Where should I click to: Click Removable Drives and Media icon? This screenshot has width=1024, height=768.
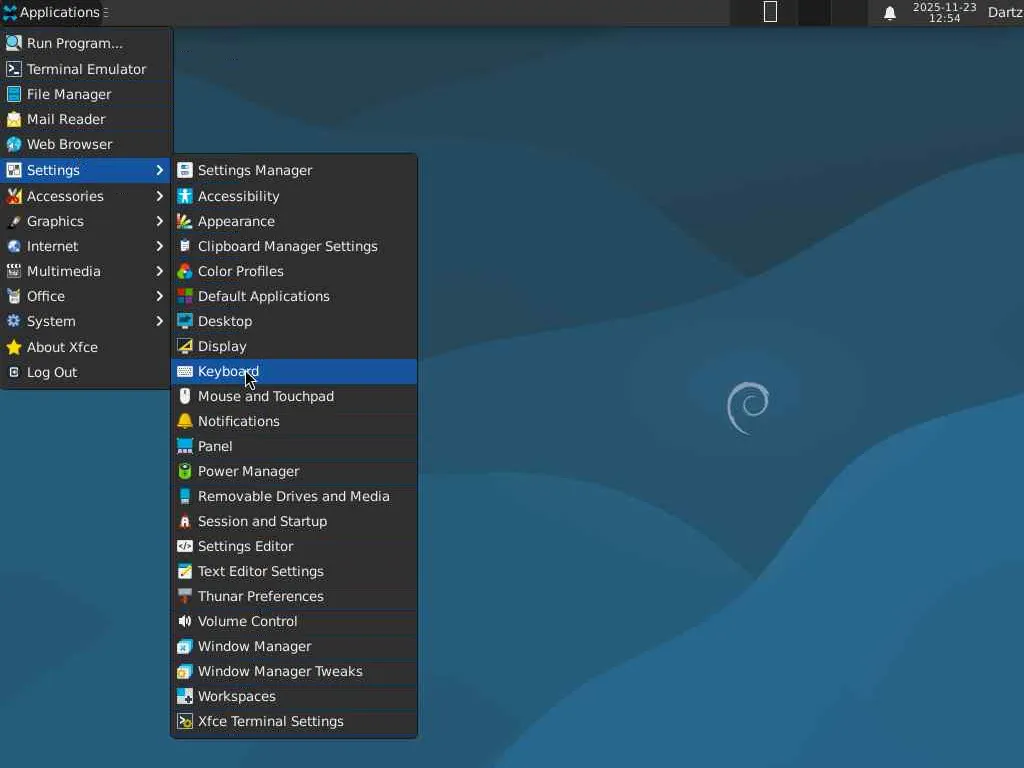(185, 496)
